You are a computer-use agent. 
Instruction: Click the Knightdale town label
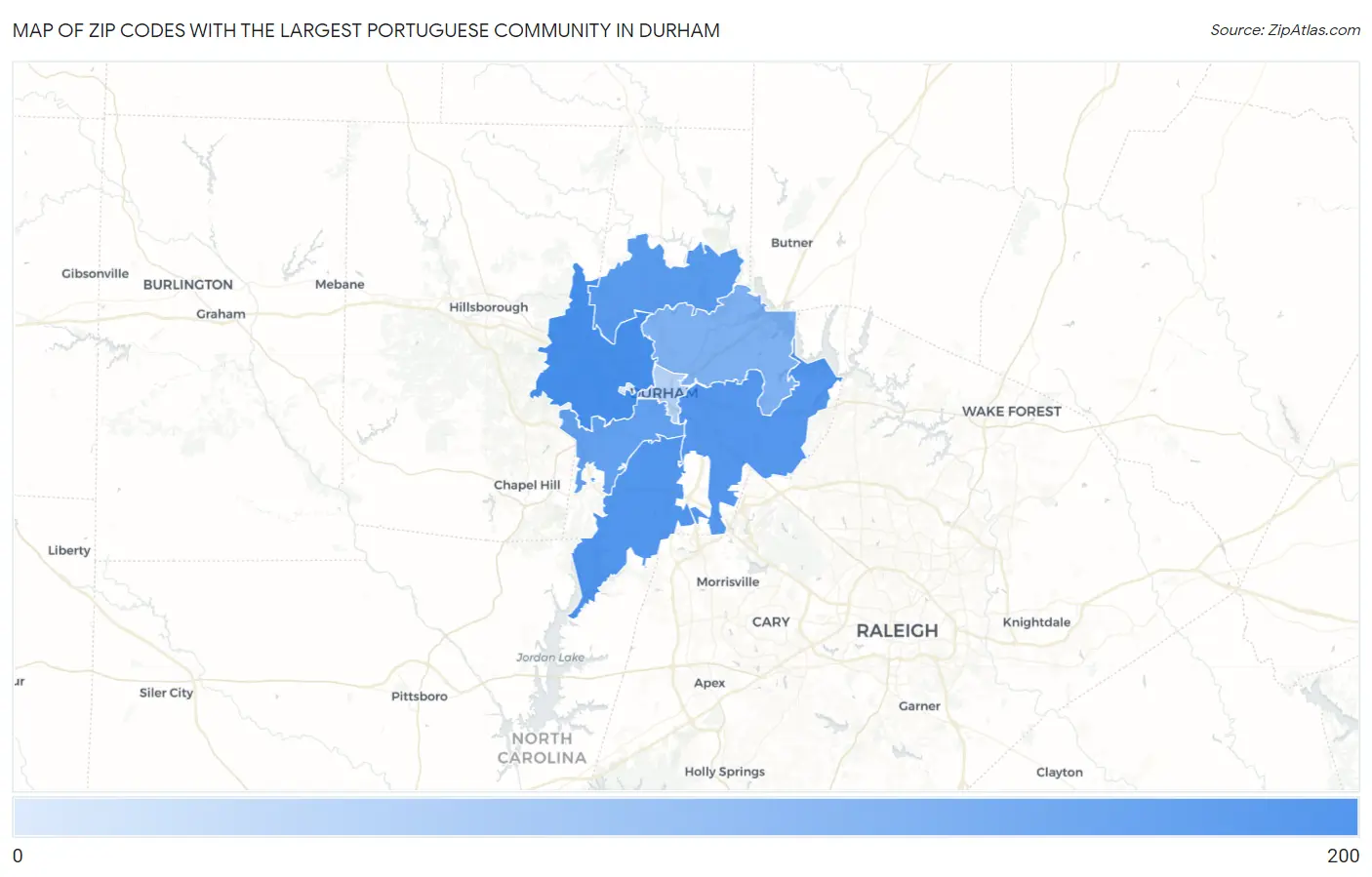tap(1036, 622)
